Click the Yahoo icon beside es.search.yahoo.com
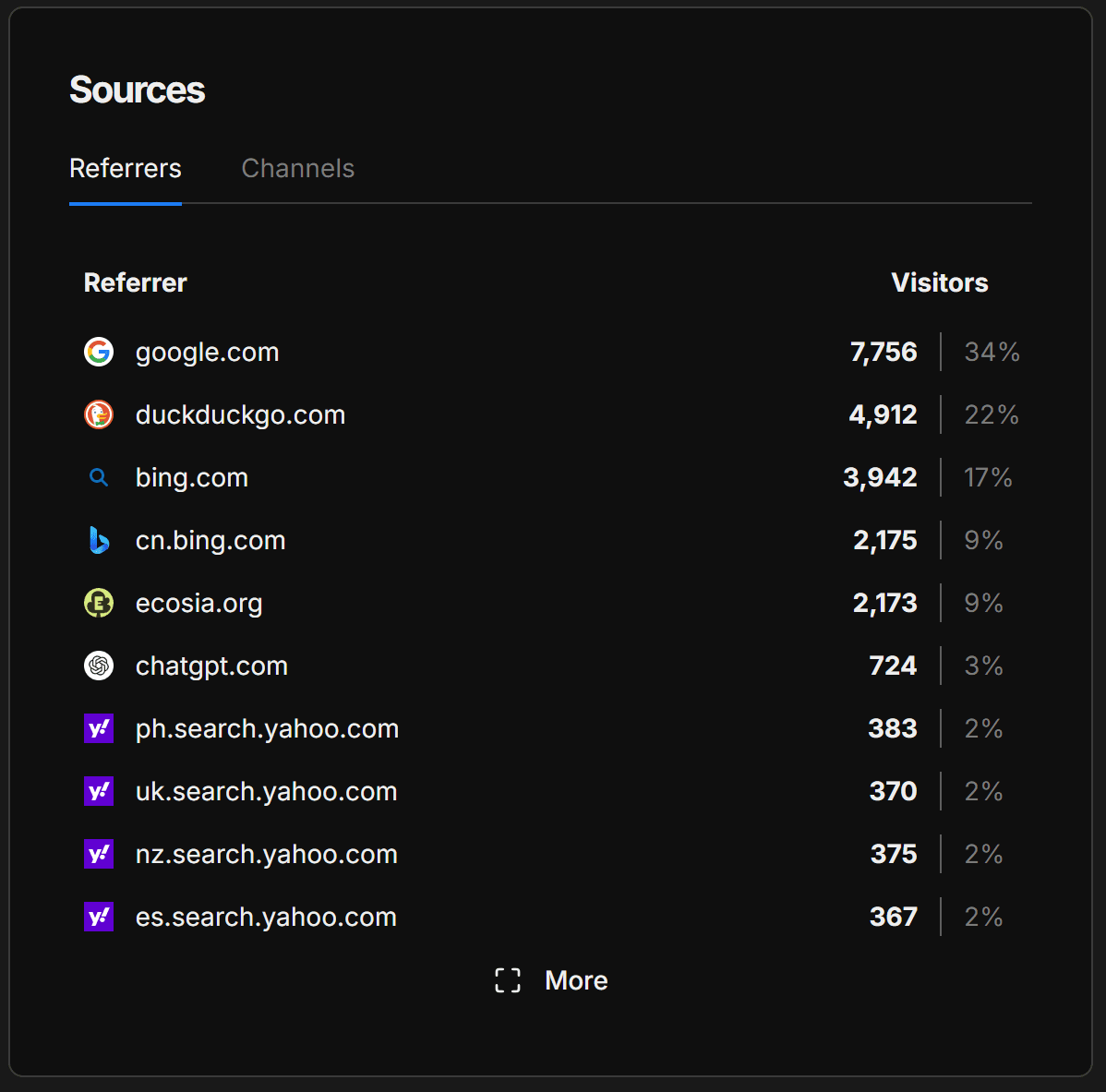The image size is (1106, 1092). (99, 917)
